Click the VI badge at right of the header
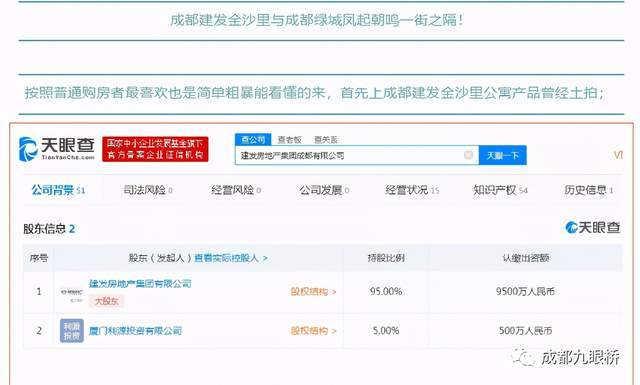Screen dimensions: 640x385 click(618, 155)
